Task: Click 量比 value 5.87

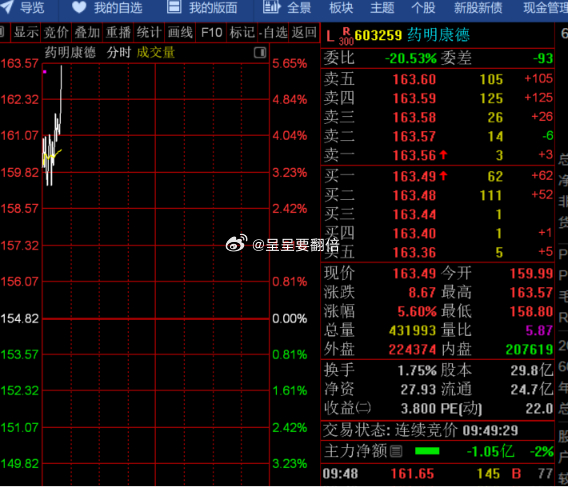Action: [539, 330]
